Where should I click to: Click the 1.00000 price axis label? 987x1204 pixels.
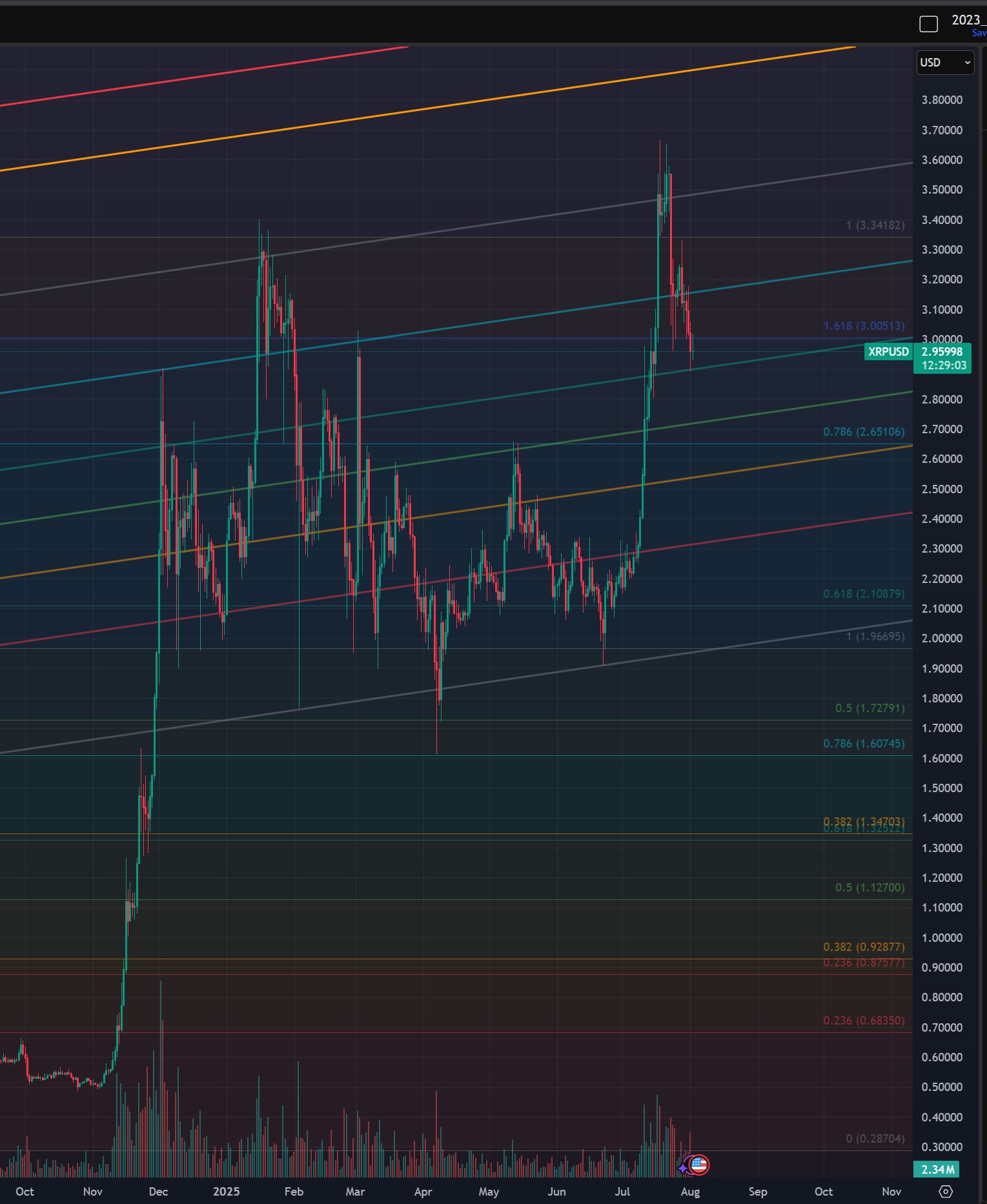coord(942,938)
